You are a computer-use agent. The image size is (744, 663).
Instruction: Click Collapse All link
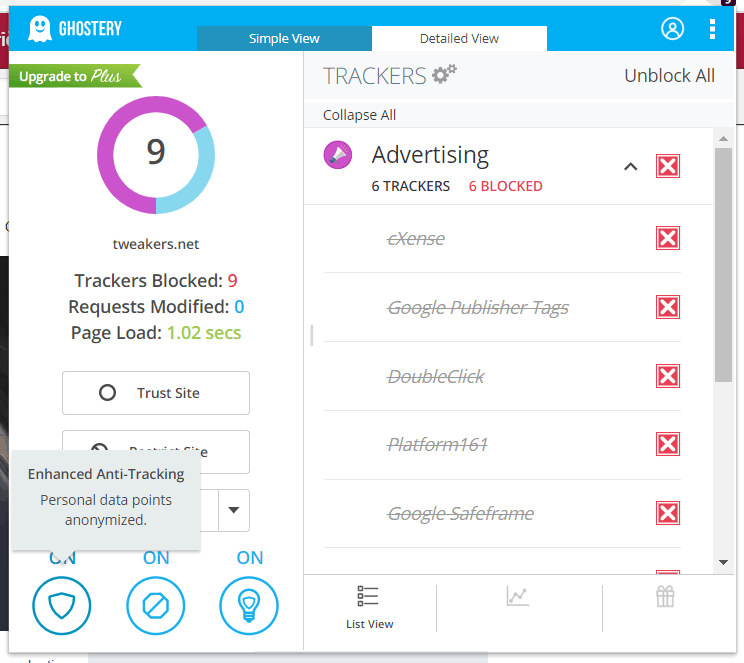point(359,115)
